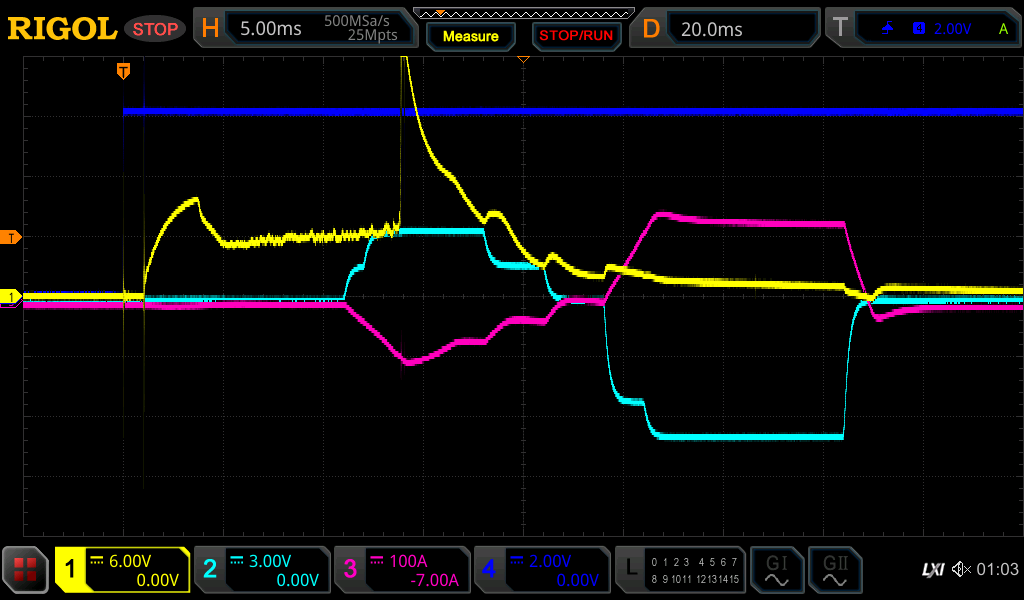
Task: Toggle channel 4 with 2.00V scale
Action: pyautogui.click(x=542, y=570)
